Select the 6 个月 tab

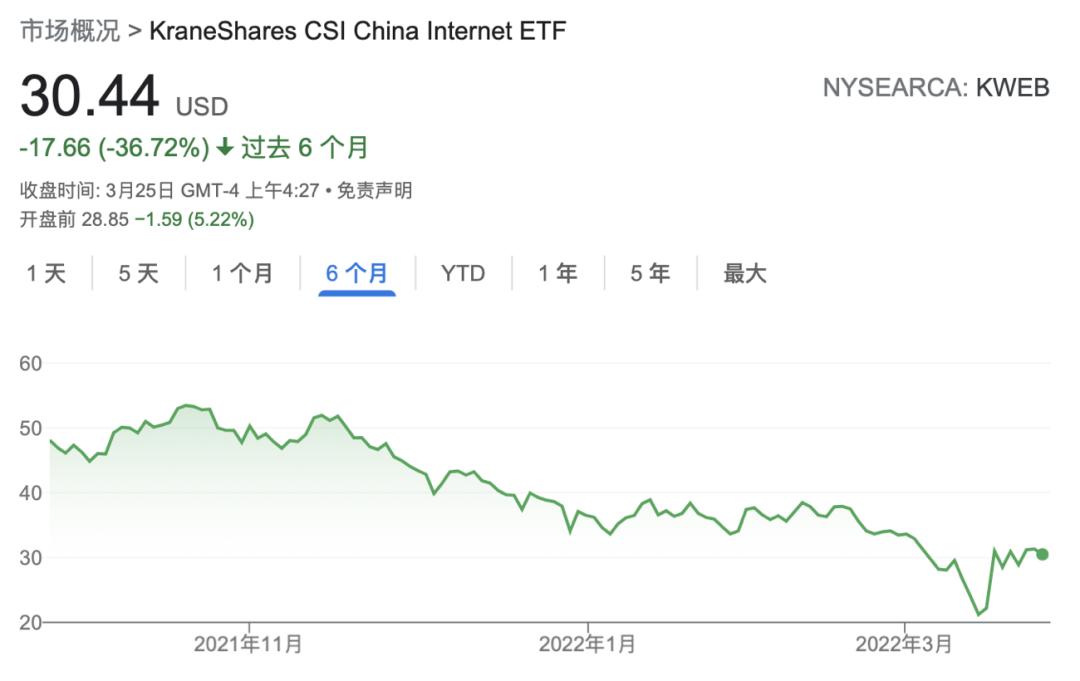(357, 274)
